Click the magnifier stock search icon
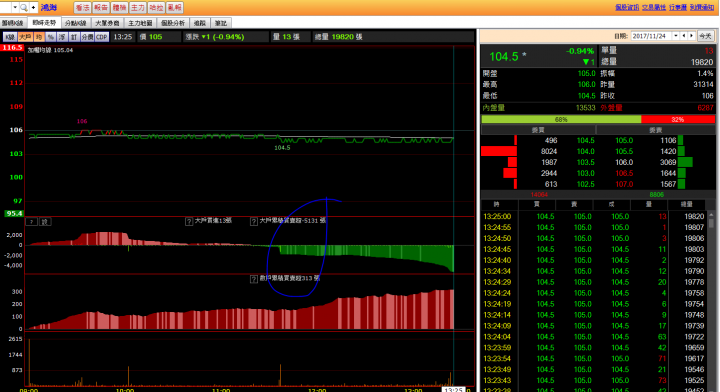720x392 pixels. pos(24,7)
